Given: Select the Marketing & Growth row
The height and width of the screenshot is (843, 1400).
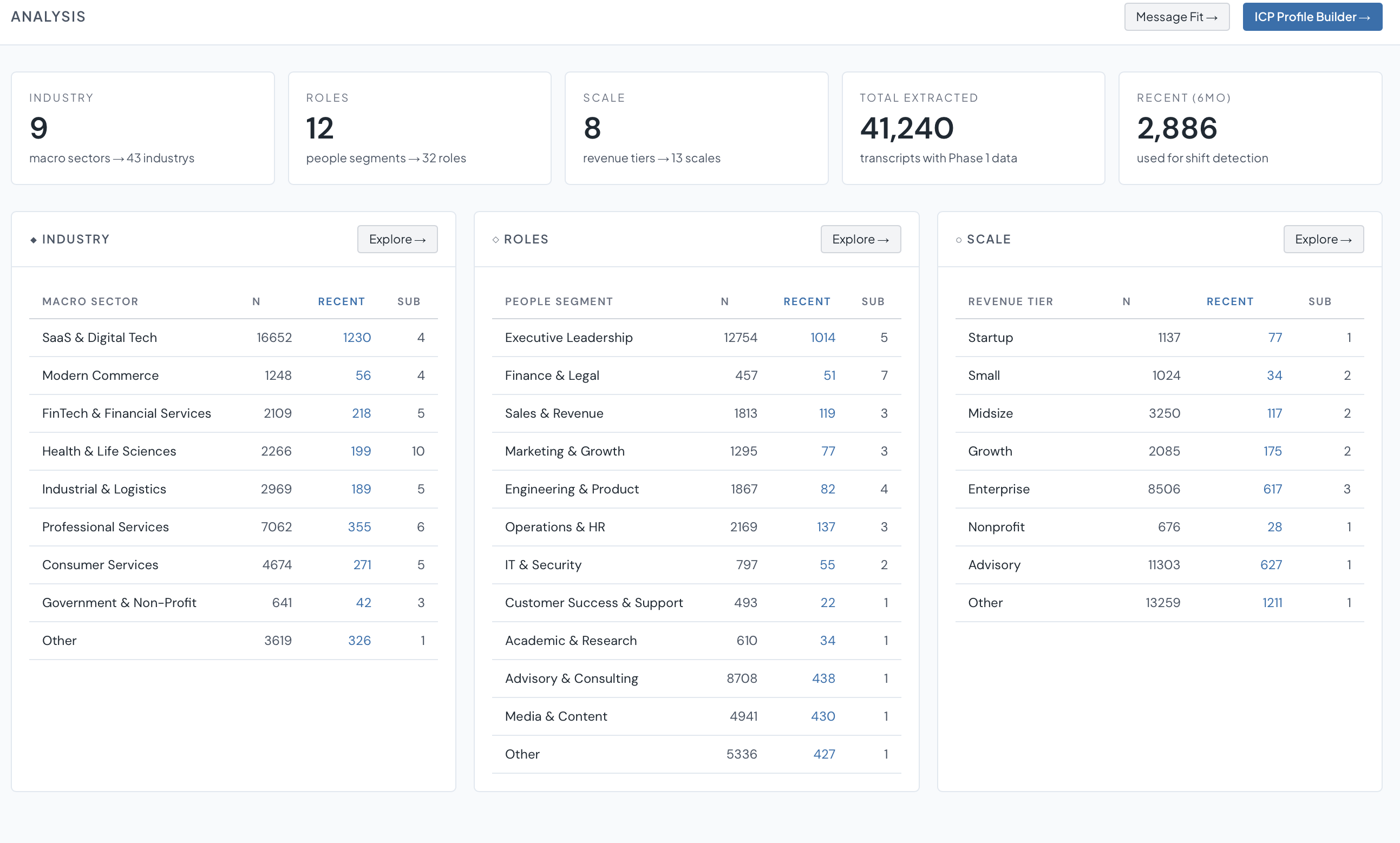Looking at the screenshot, I should tap(696, 451).
